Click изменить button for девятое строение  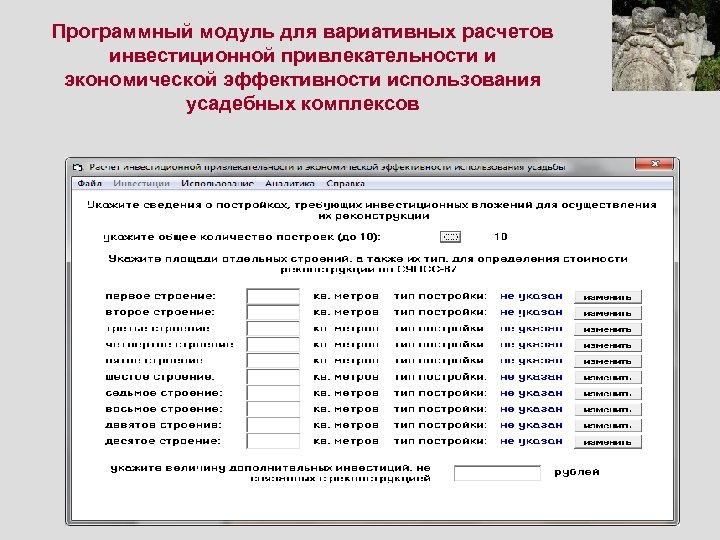tap(608, 426)
